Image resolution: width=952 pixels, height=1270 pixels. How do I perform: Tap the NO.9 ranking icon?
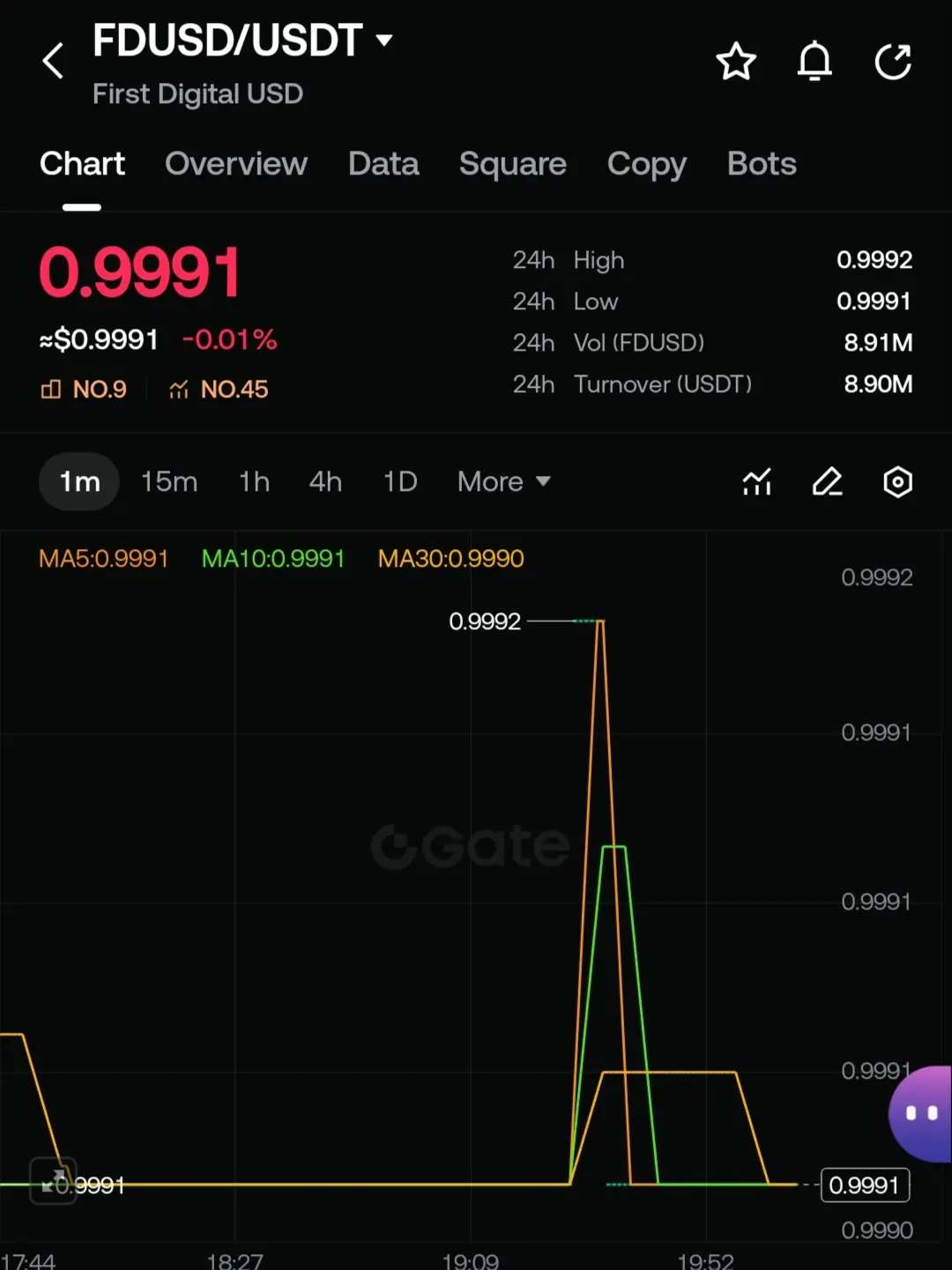point(51,390)
